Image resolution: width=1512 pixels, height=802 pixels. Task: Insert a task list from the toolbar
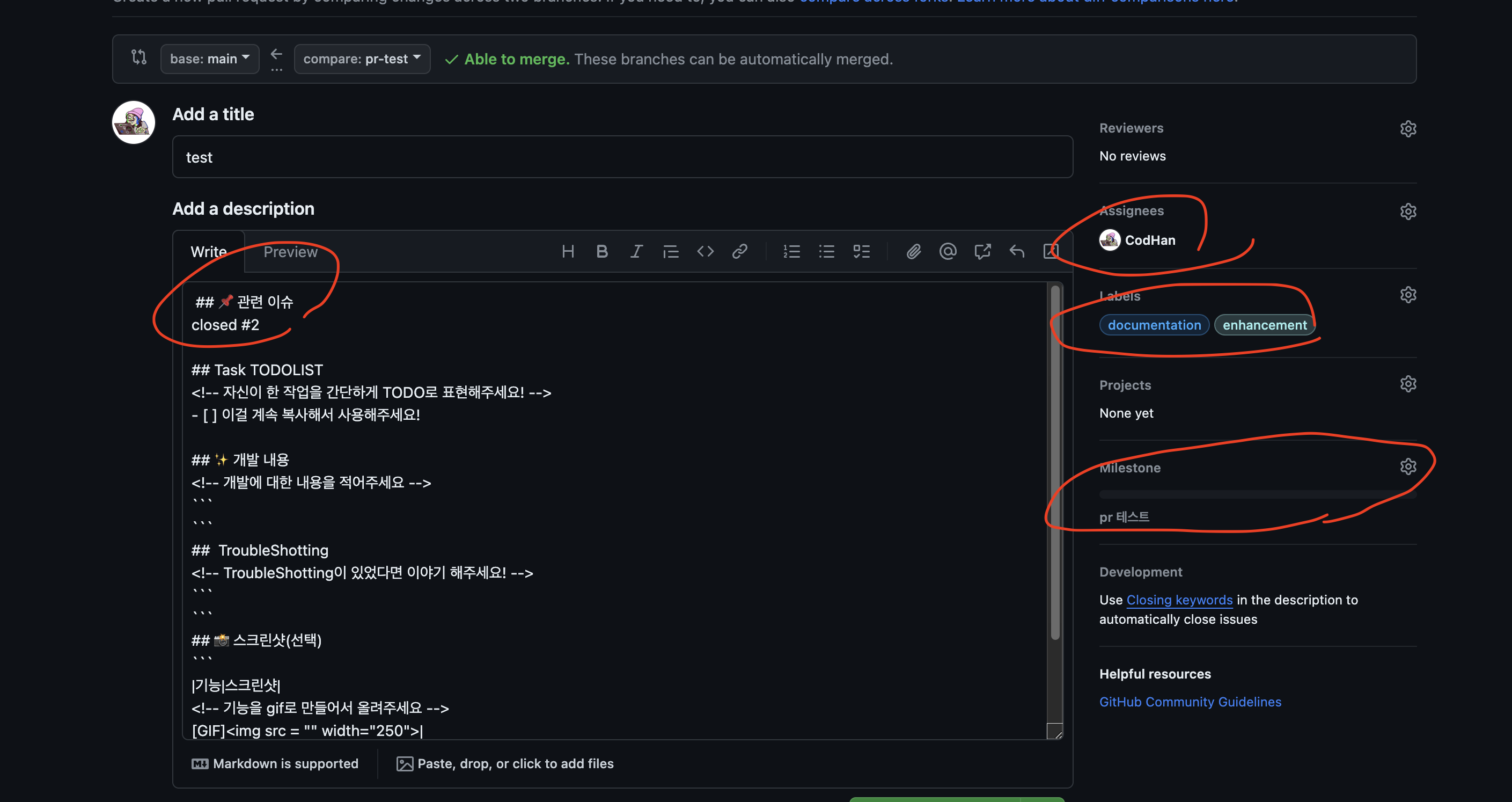coord(861,252)
